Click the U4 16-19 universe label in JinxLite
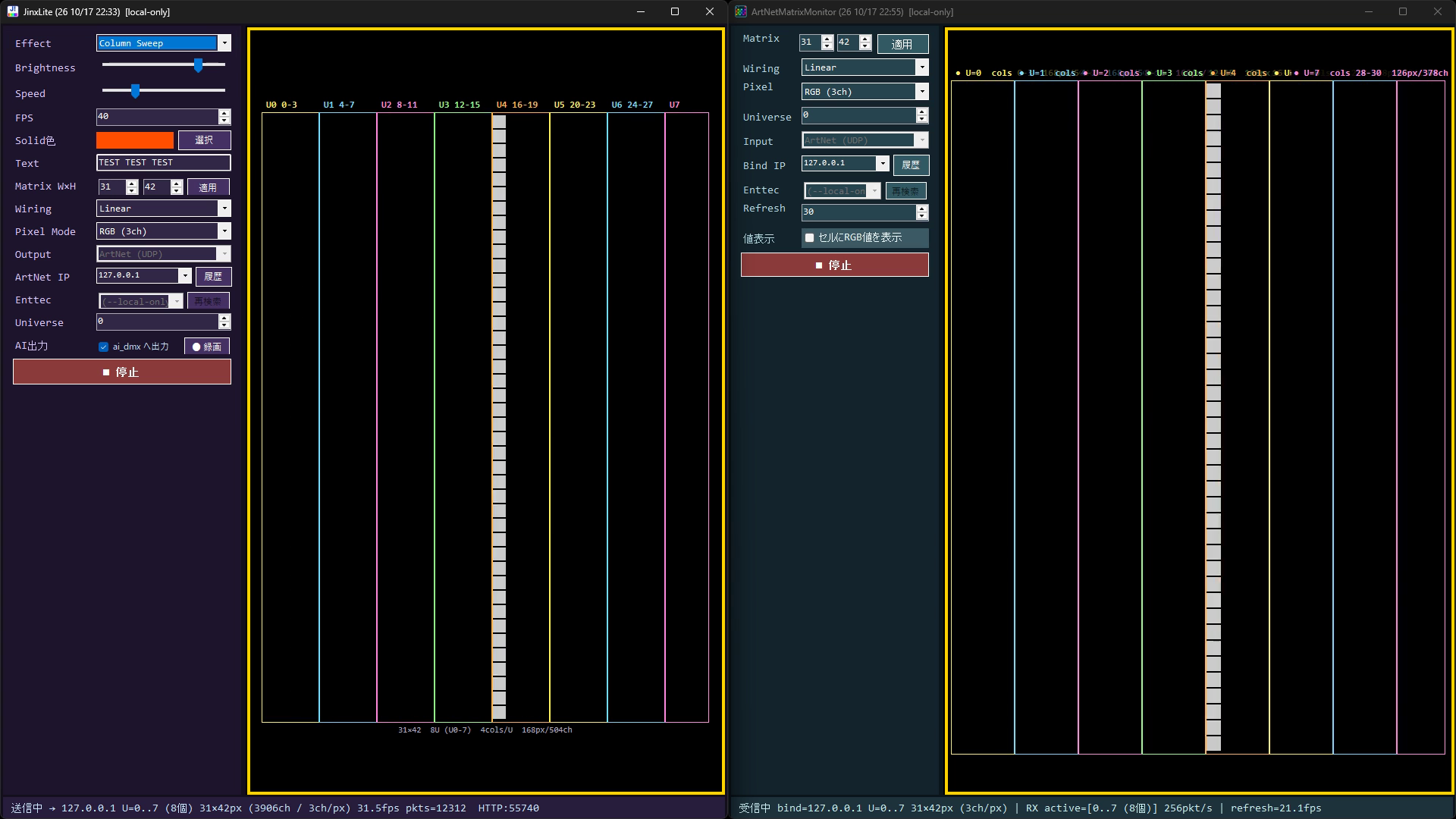The height and width of the screenshot is (819, 1456). pos(517,105)
